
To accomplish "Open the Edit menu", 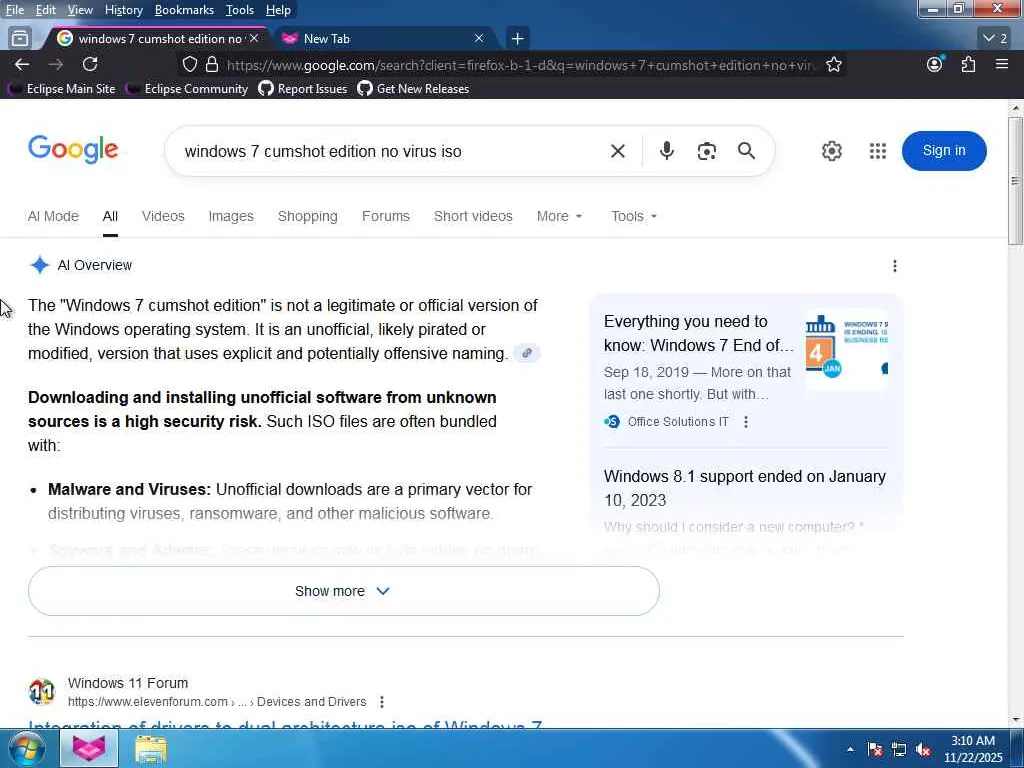I will click(46, 10).
